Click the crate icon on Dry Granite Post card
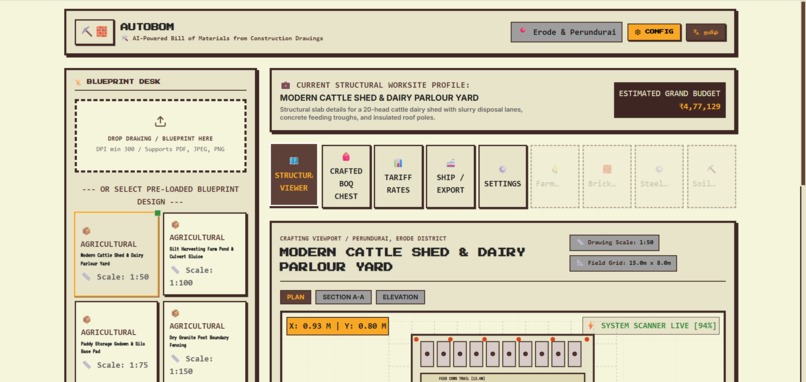This screenshot has width=806, height=382. [x=175, y=313]
